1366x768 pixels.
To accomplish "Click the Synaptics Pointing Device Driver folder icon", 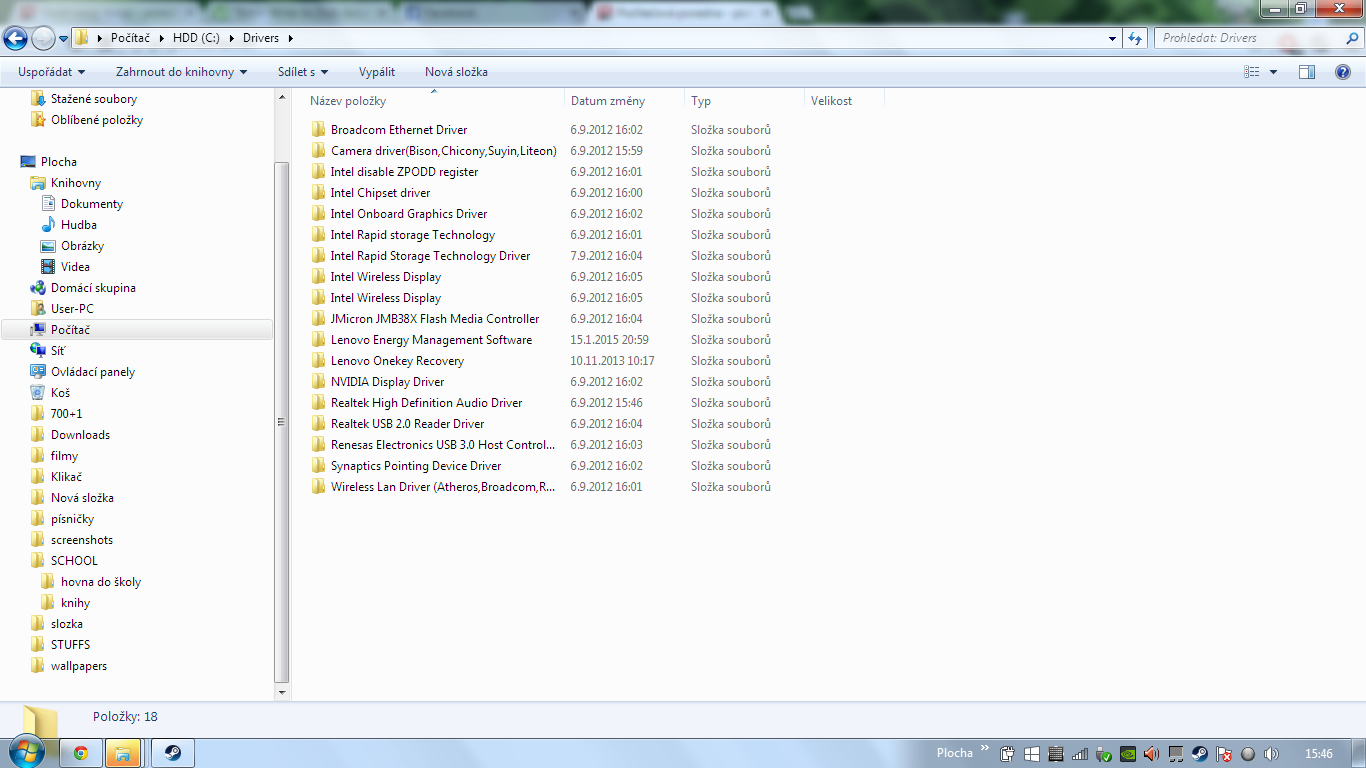I will click(319, 466).
